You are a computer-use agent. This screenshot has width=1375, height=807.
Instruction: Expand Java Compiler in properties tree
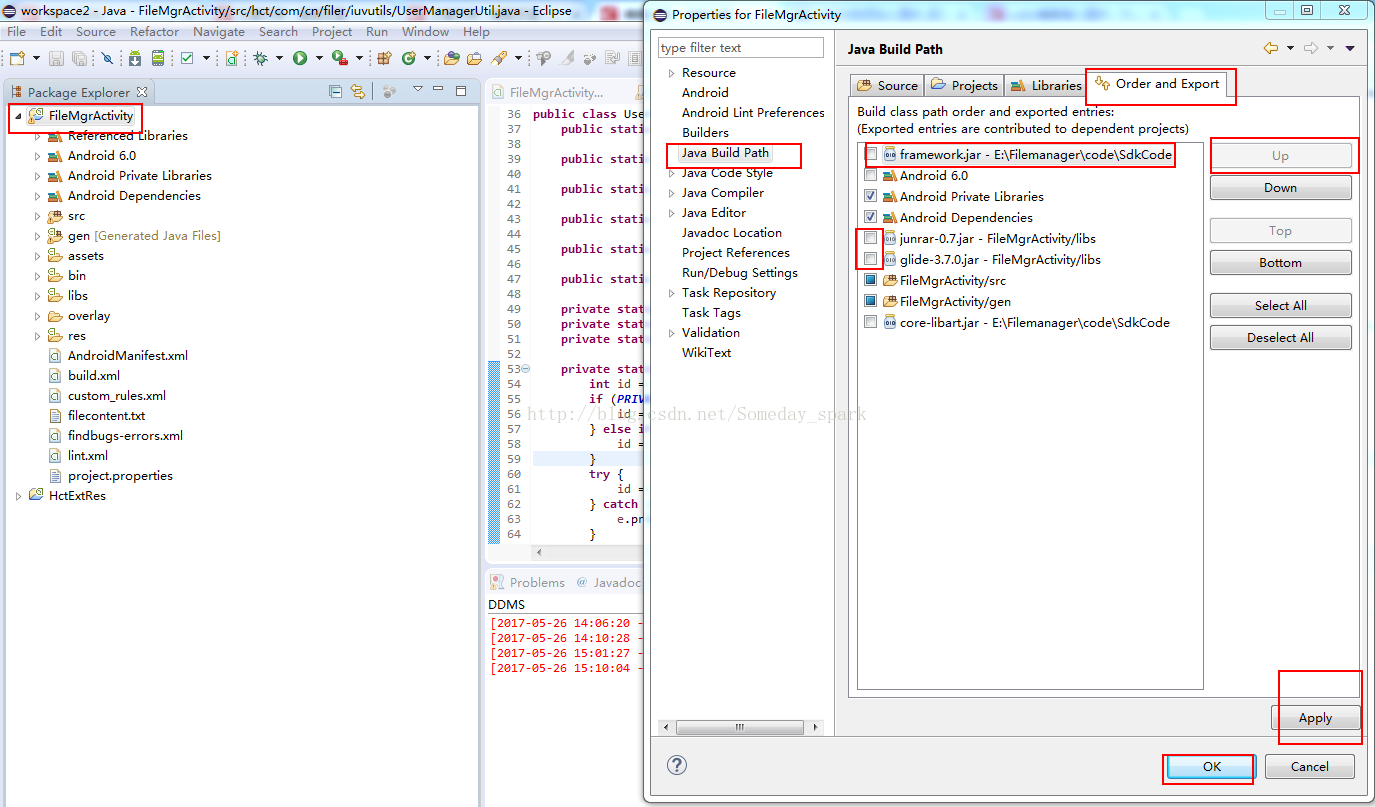click(x=672, y=193)
